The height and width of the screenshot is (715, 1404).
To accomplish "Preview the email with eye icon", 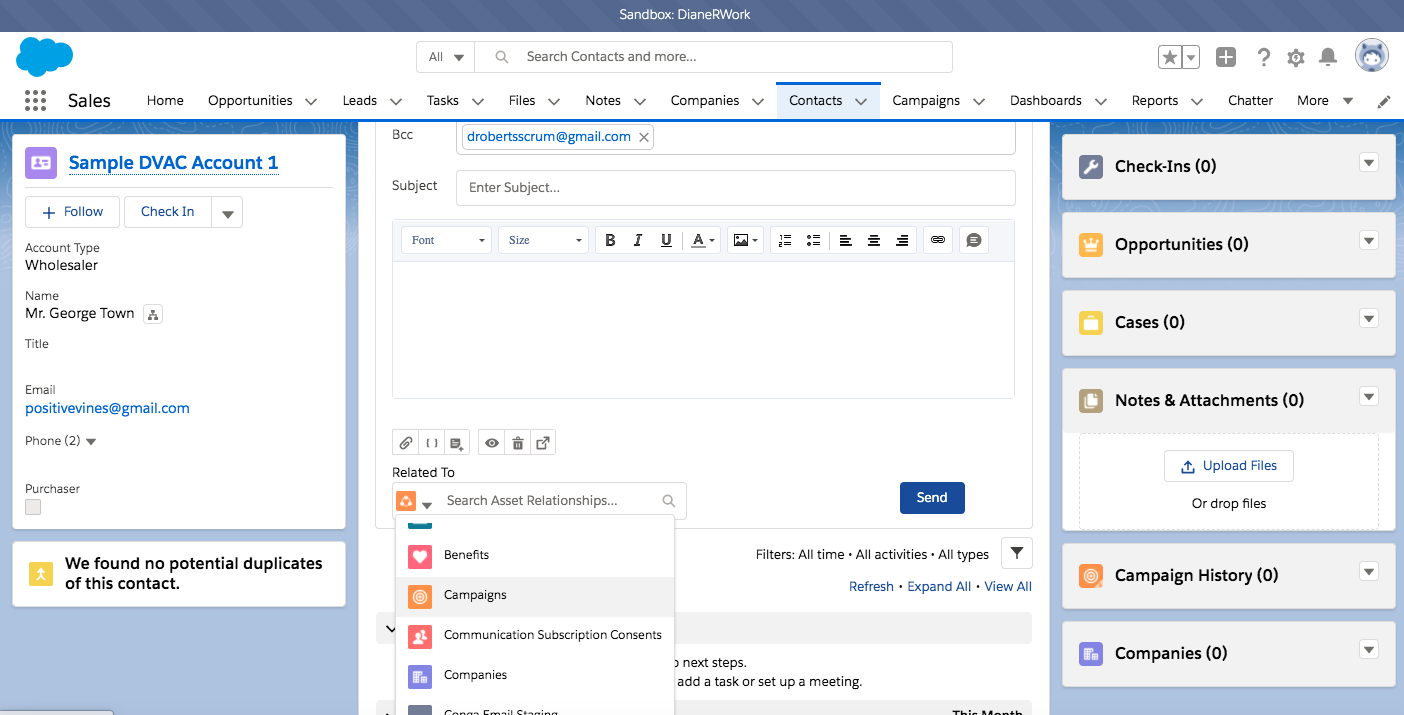I will pos(491,443).
